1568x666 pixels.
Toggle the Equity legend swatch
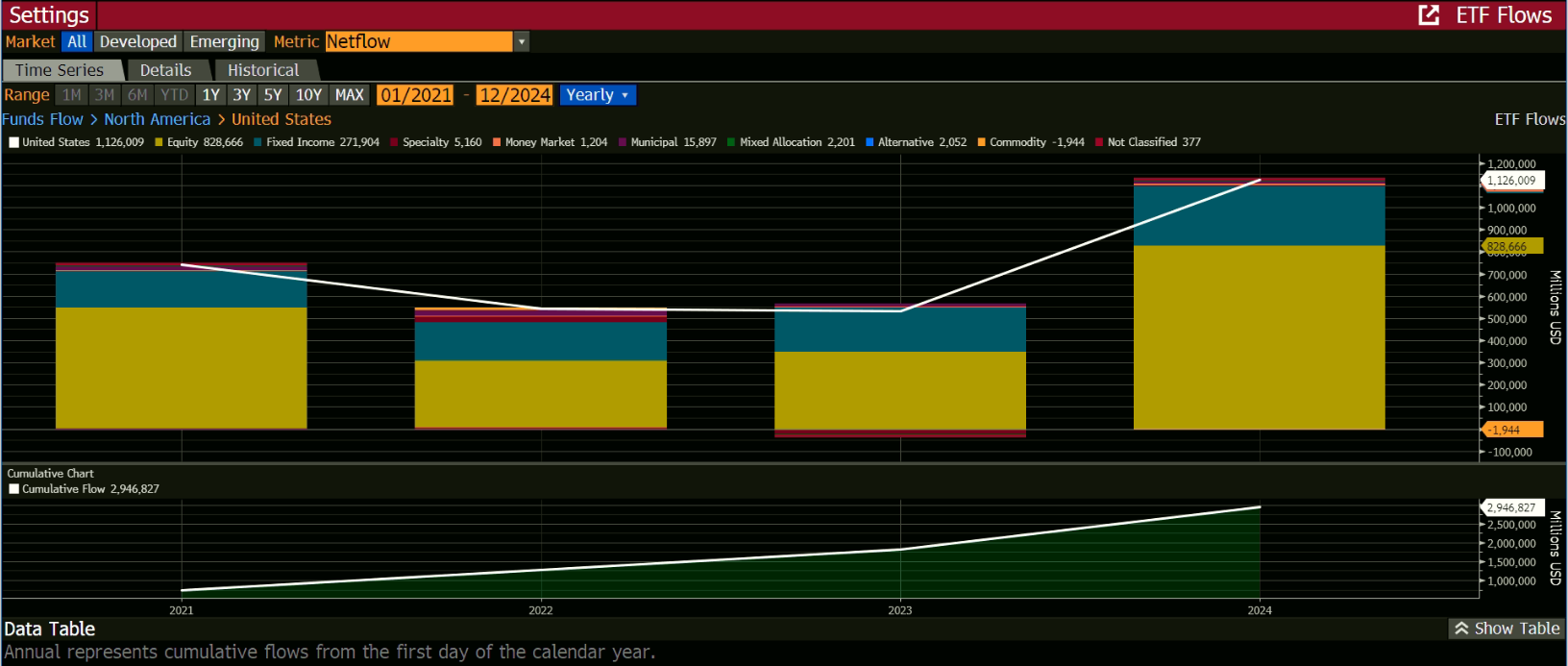(x=159, y=142)
